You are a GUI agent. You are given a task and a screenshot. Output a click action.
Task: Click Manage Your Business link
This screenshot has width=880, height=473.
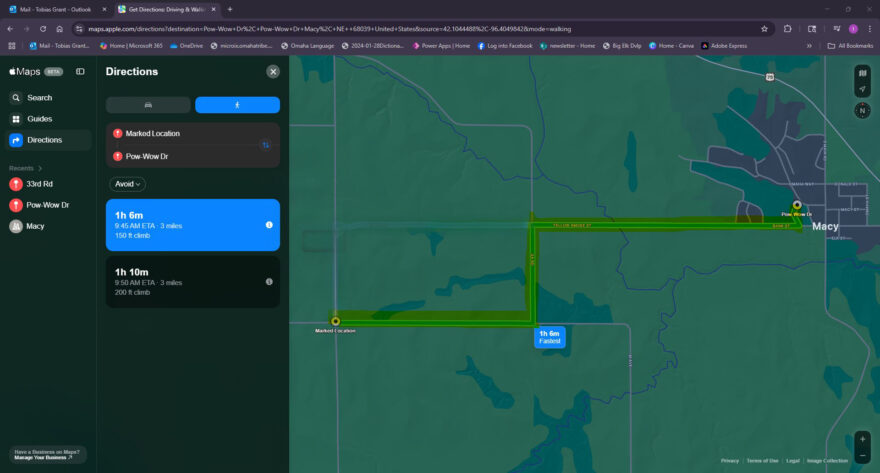click(x=43, y=458)
